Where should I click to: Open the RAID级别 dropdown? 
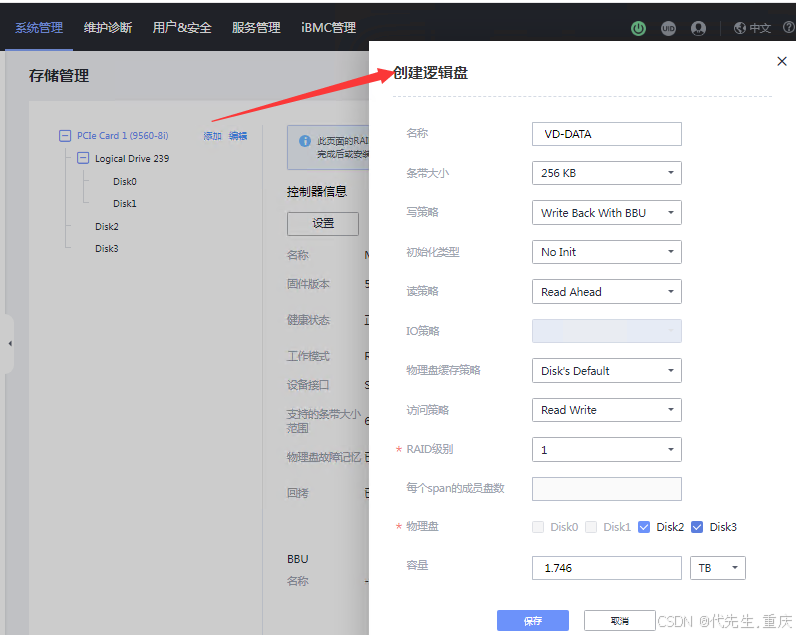point(607,450)
